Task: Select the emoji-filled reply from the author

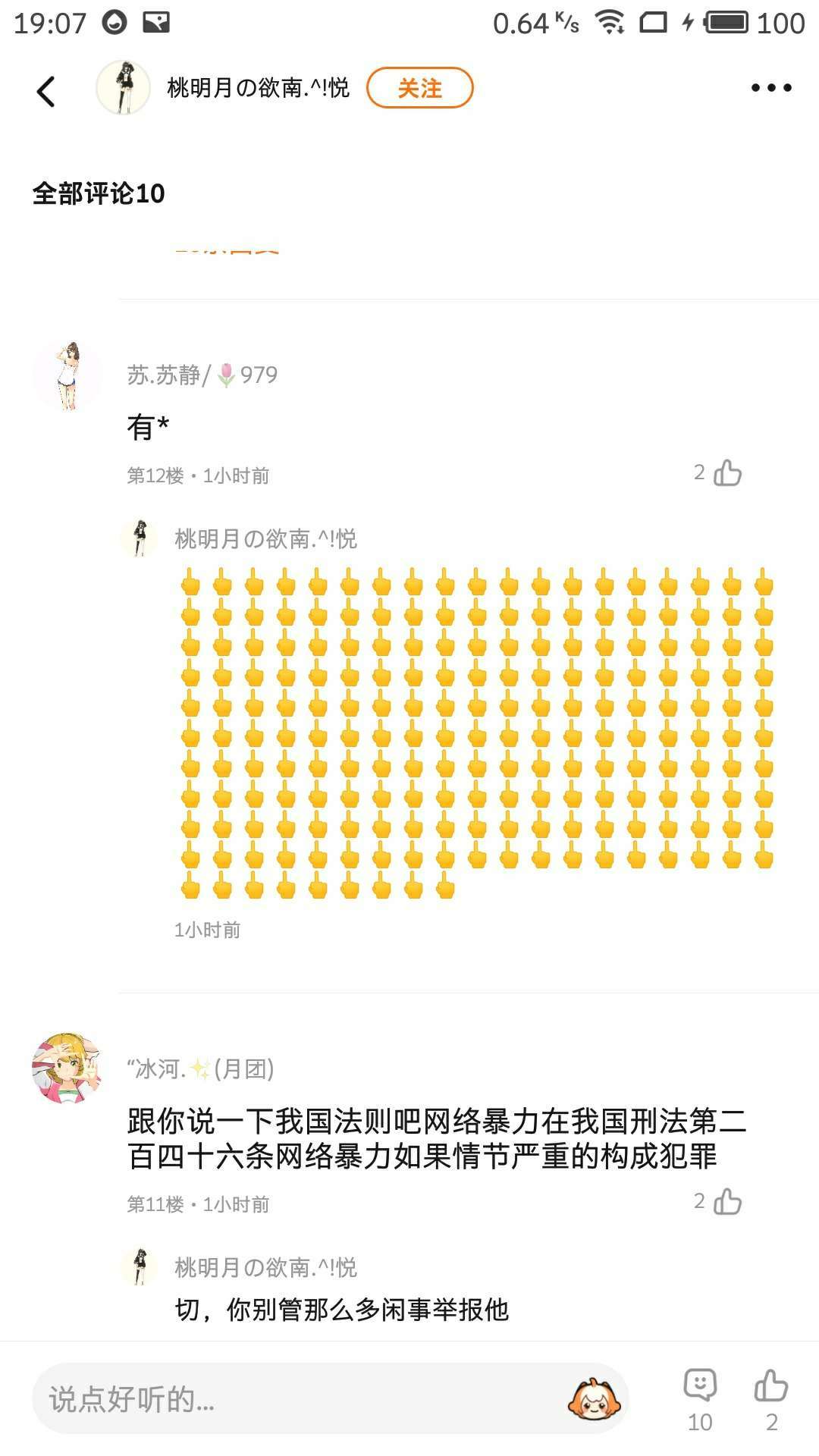Action: [x=477, y=733]
